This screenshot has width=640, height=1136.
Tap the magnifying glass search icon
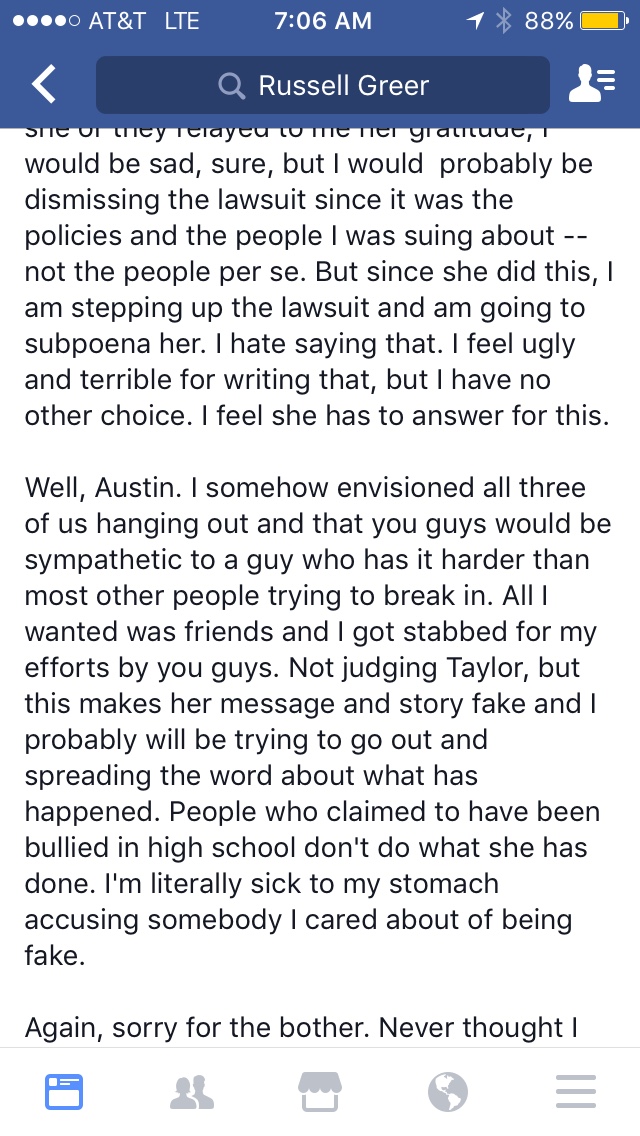231,86
